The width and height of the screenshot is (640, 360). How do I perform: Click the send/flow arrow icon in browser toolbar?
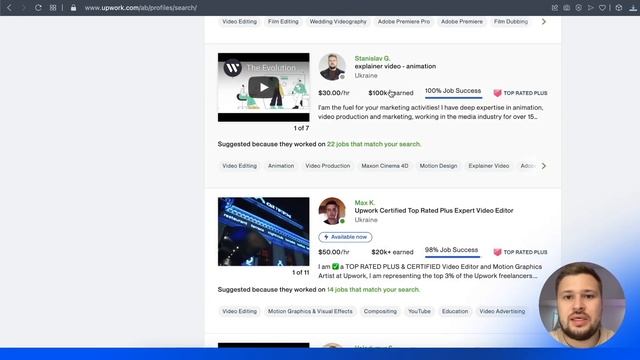590,7
